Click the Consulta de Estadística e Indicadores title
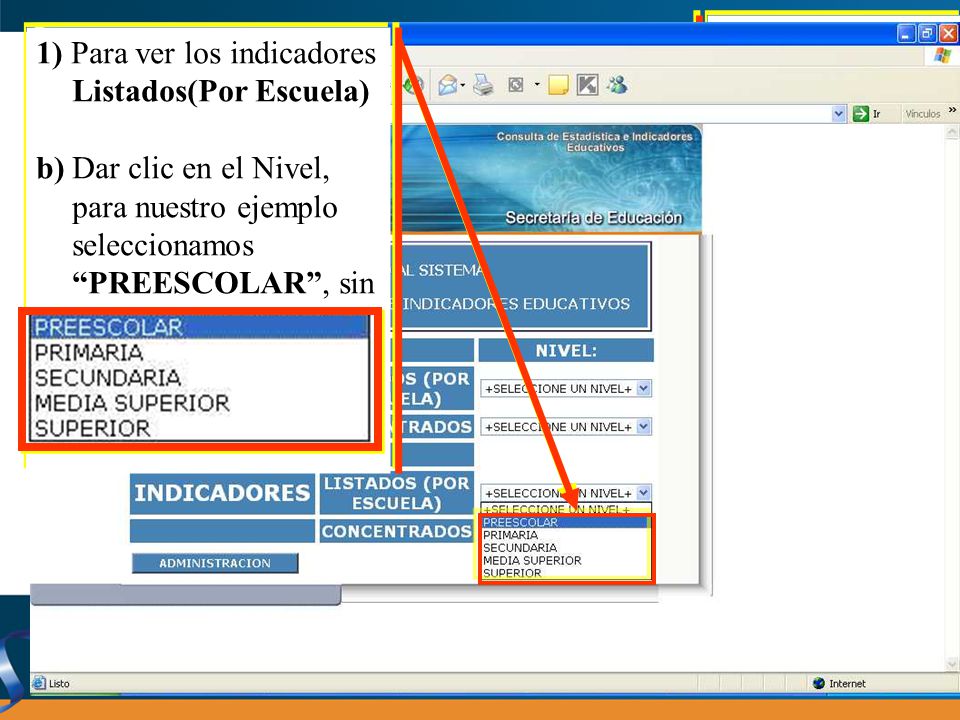The height and width of the screenshot is (720, 960). click(594, 142)
